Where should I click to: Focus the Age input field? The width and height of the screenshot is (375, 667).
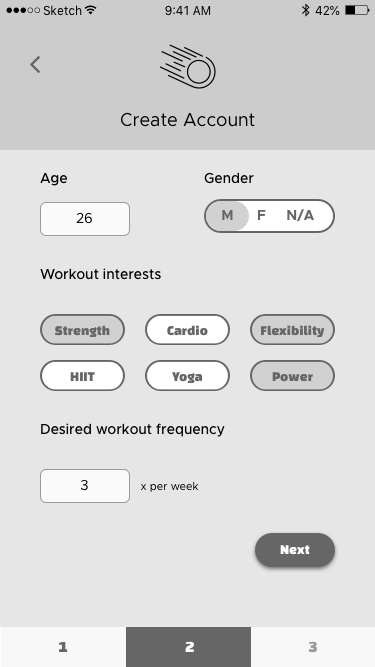[85, 219]
